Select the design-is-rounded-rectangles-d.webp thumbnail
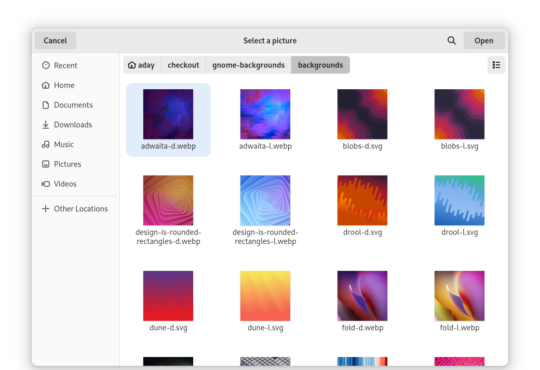 pyautogui.click(x=168, y=200)
